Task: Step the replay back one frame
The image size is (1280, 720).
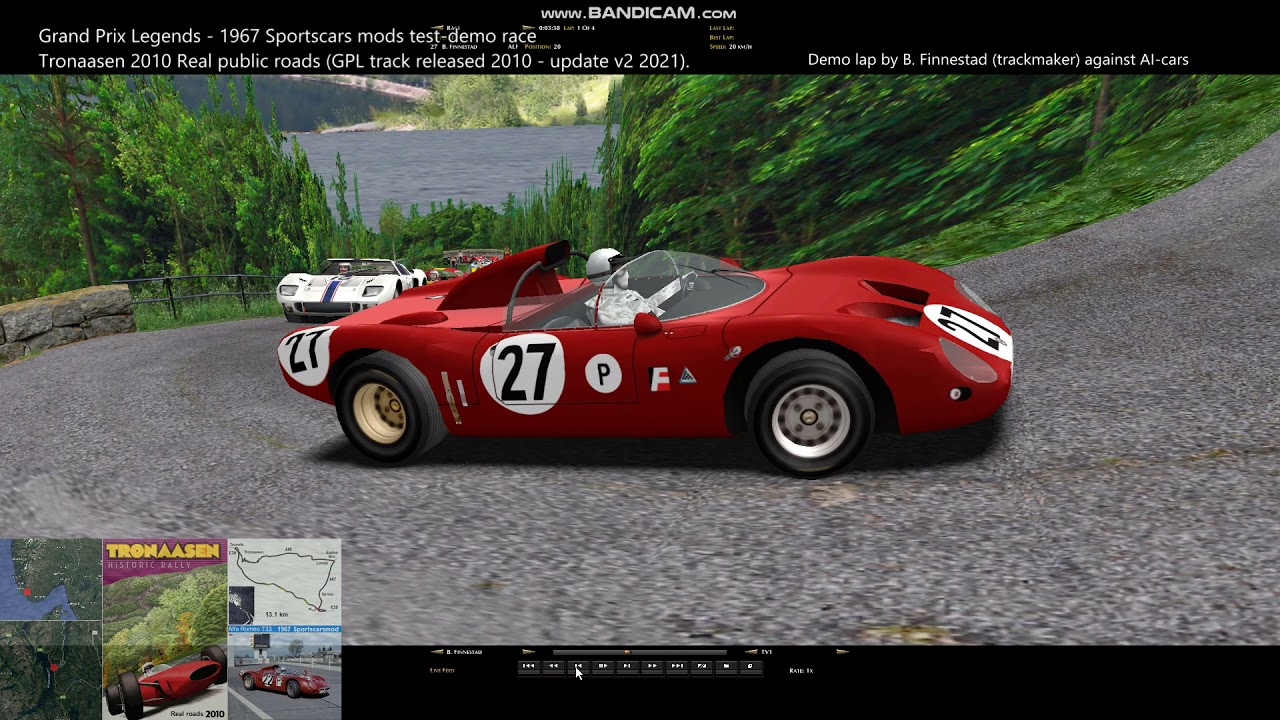Action: pos(578,666)
